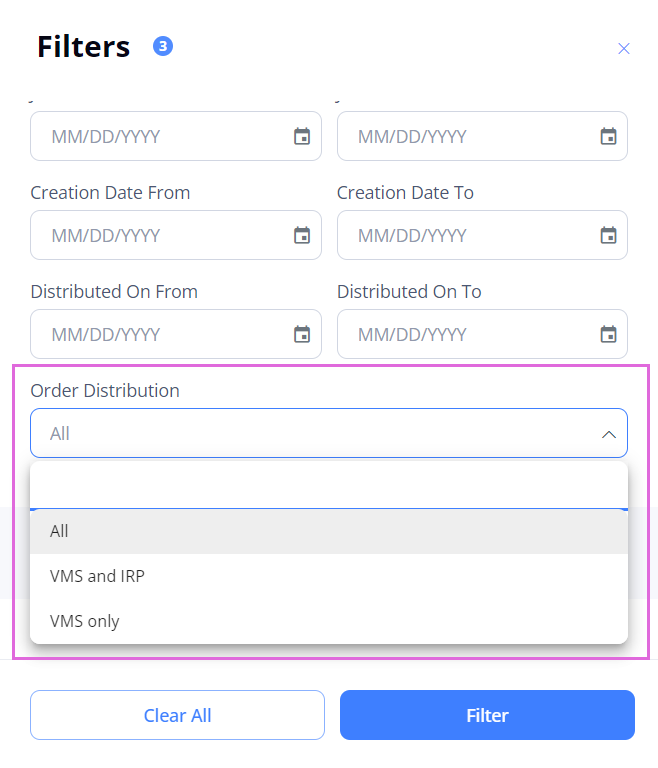This screenshot has width=658, height=768.
Task: Open calendar icon in top-right date field
Action: 608,136
